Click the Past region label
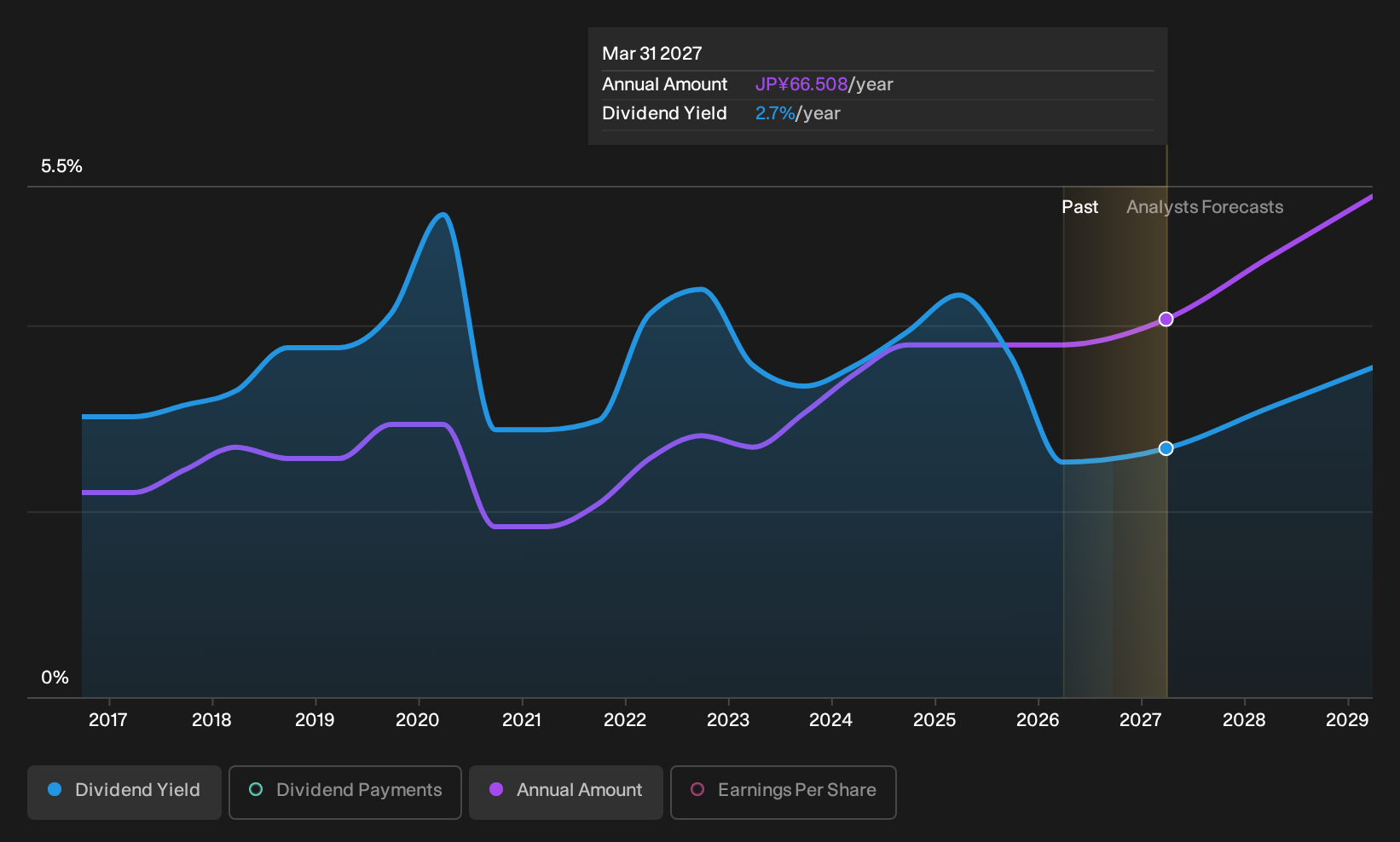Image resolution: width=1400 pixels, height=842 pixels. [1079, 207]
